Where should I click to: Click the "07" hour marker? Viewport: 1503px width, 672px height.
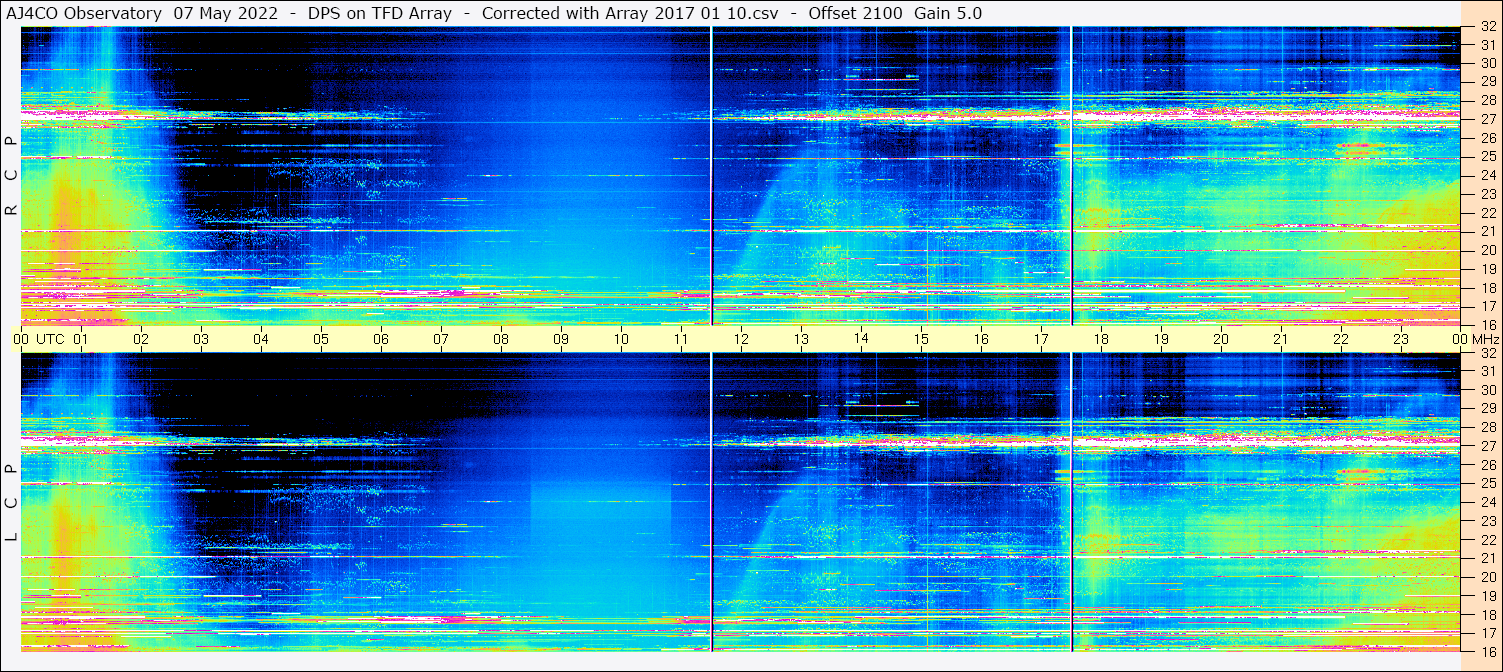441,339
